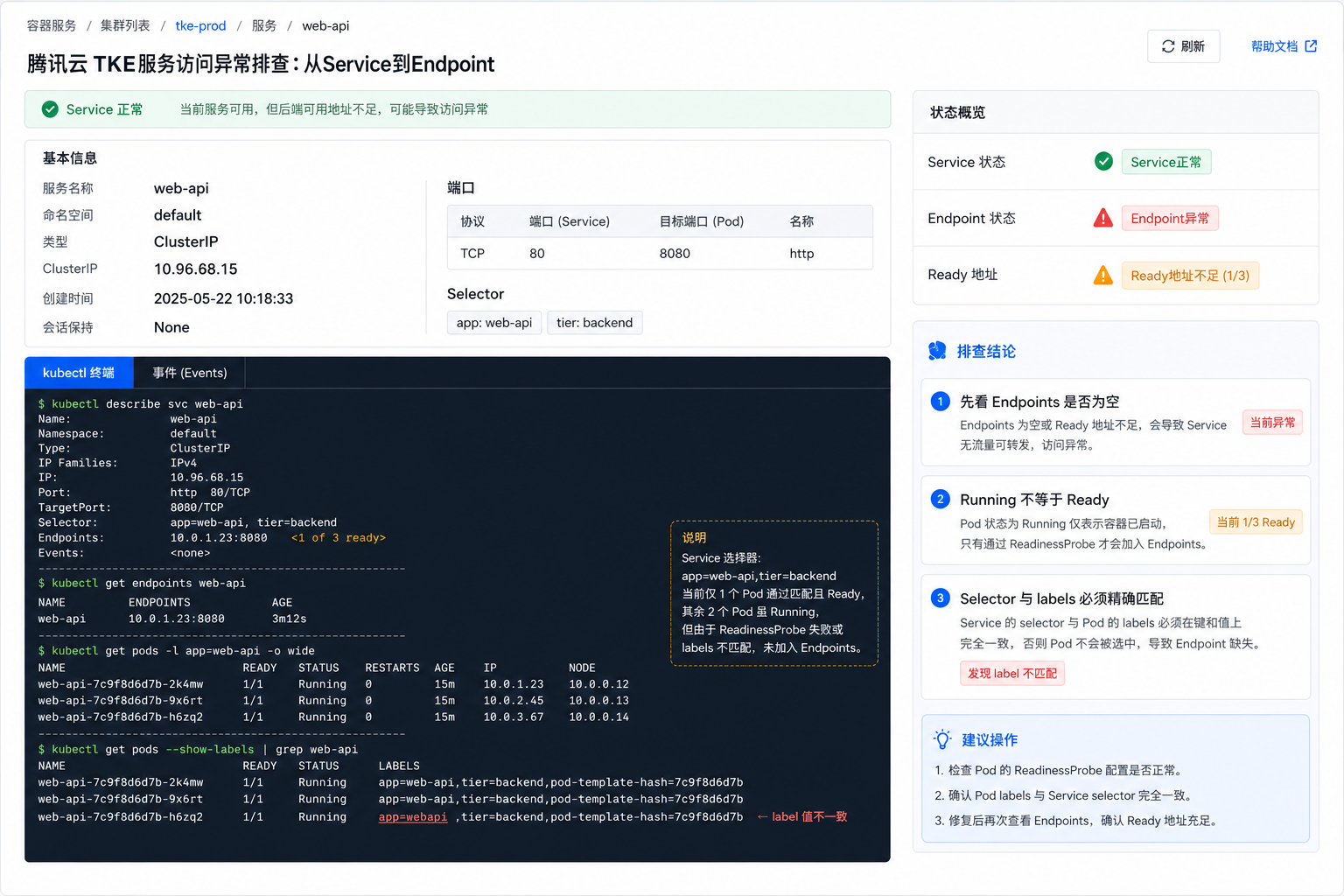Click selector chip app: web-api
1344x896 pixels.
494,323
